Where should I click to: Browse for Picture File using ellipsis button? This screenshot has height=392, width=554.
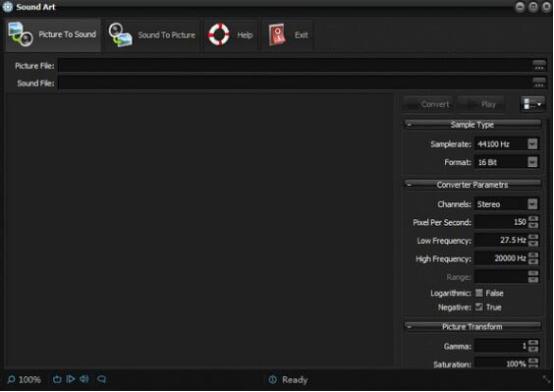point(539,65)
